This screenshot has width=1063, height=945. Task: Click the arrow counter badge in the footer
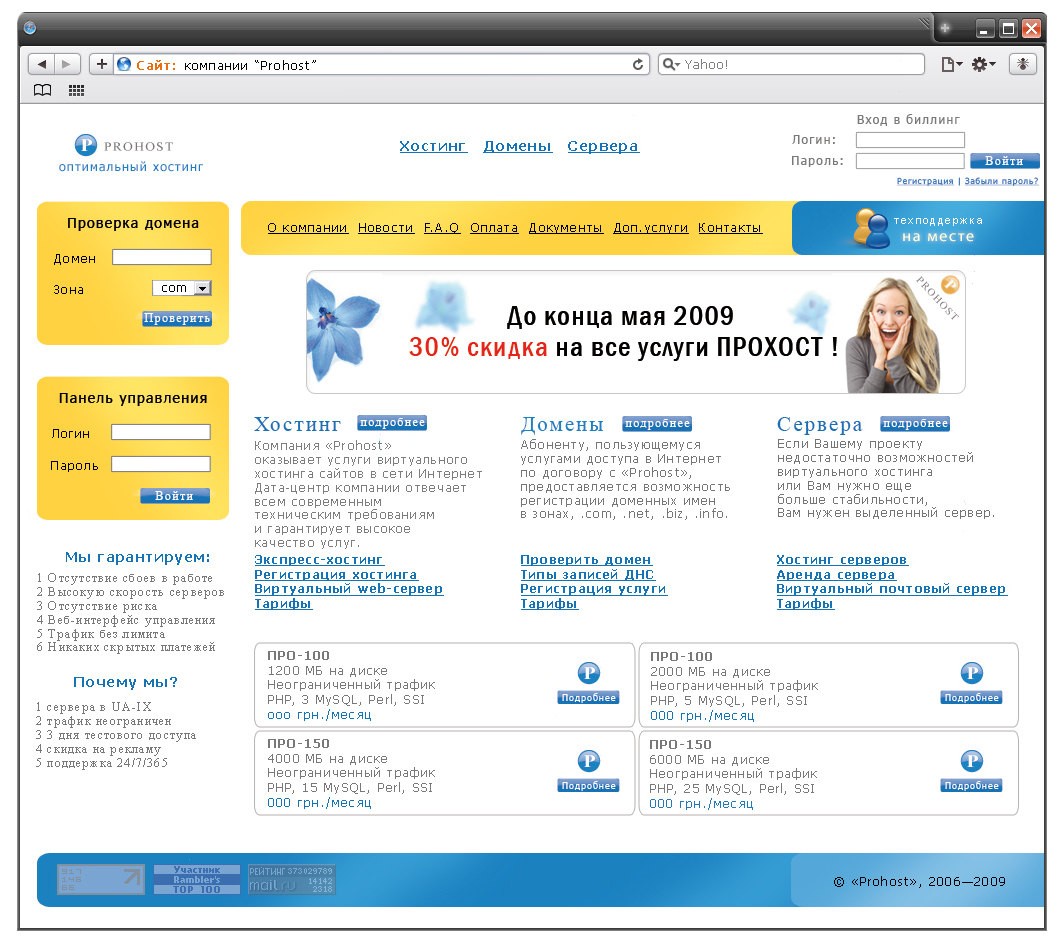[101, 879]
